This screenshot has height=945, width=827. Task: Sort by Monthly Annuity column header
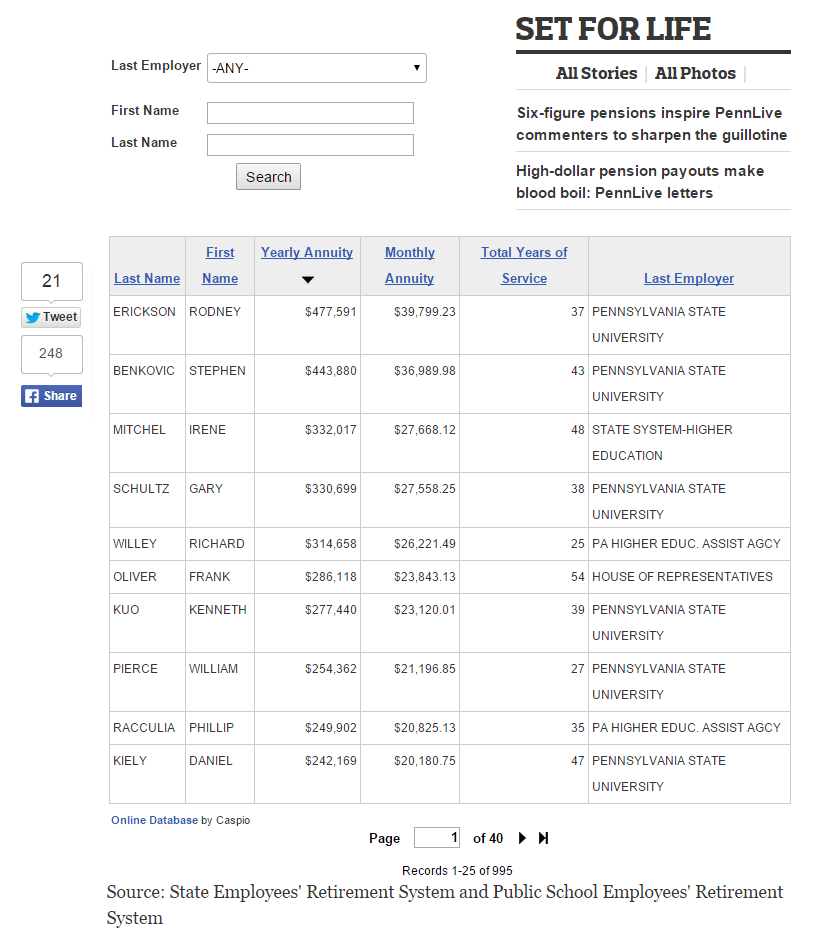pos(409,265)
